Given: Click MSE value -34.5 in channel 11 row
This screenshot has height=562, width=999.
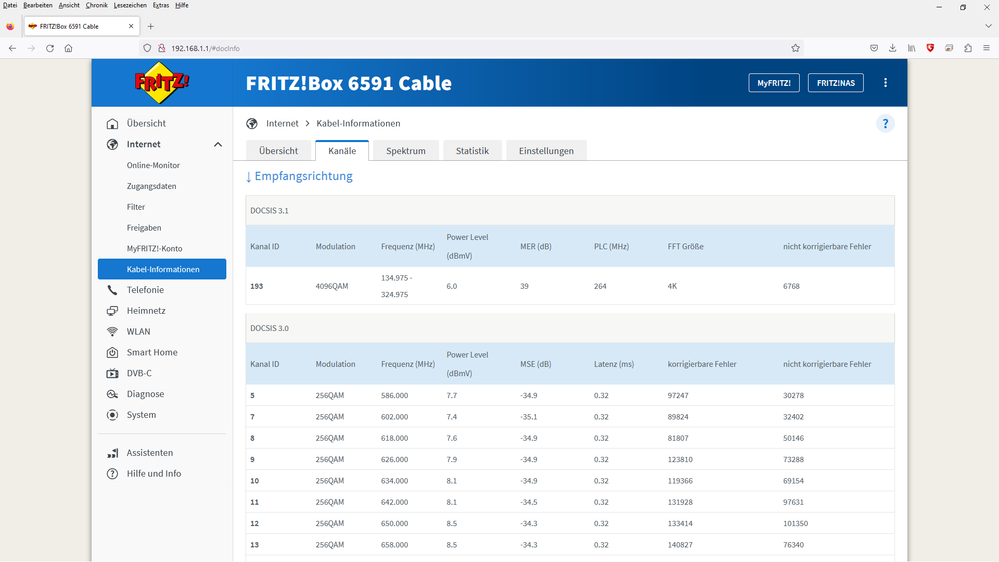Looking at the screenshot, I should click(528, 503).
